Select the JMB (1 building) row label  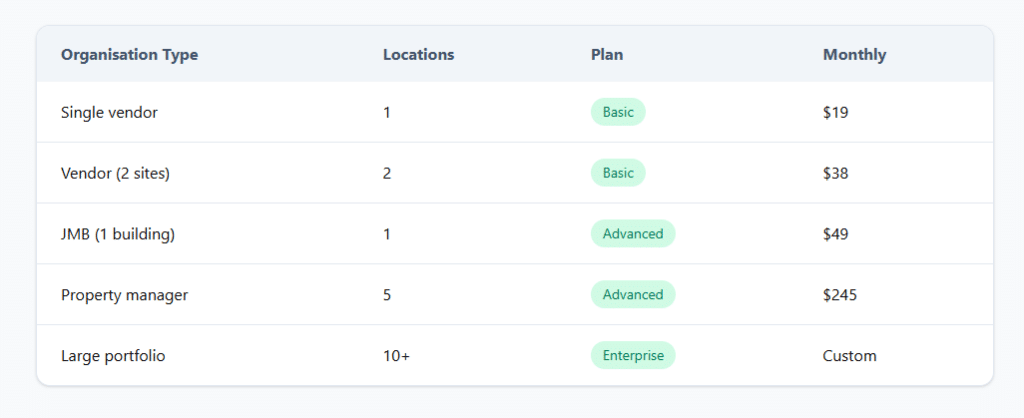pyautogui.click(x=119, y=234)
